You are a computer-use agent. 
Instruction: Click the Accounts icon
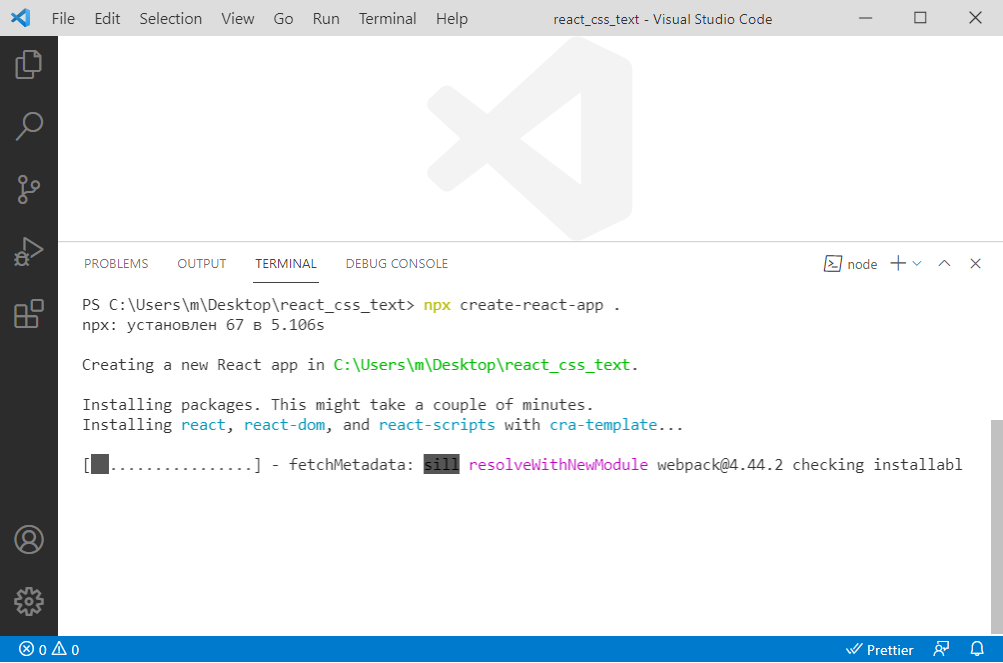click(29, 540)
